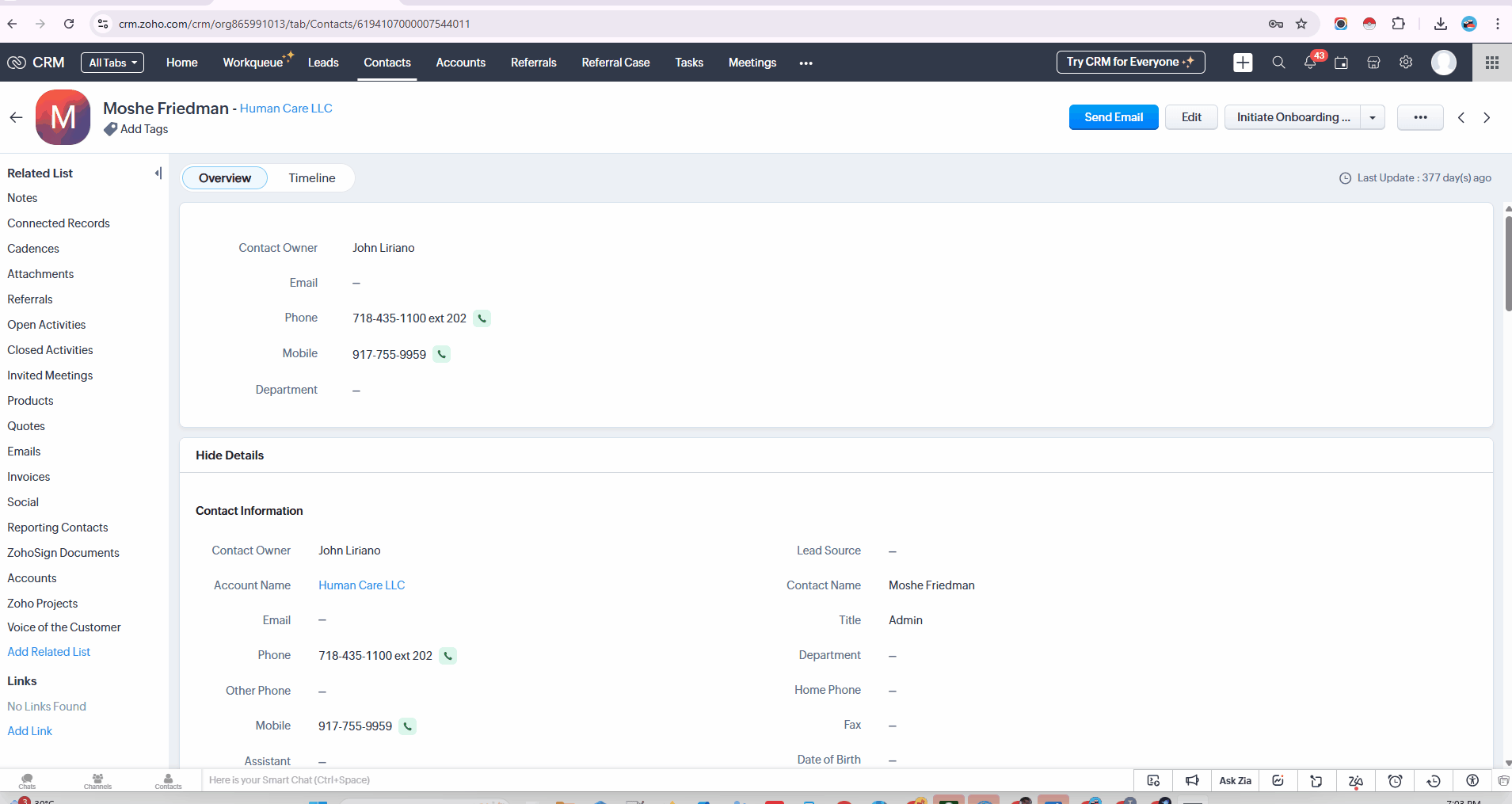Open Human Care LLC in Account Name field

pos(362,585)
